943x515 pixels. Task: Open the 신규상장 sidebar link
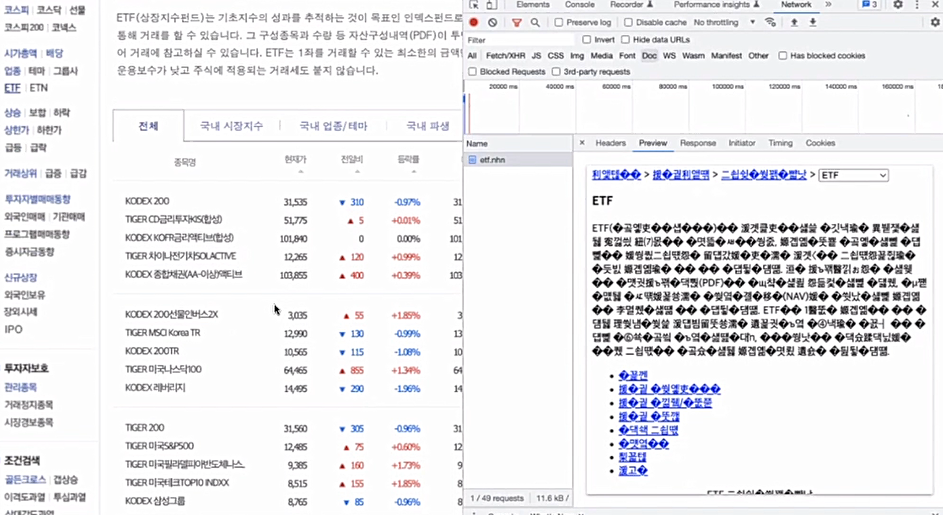[x=21, y=277]
